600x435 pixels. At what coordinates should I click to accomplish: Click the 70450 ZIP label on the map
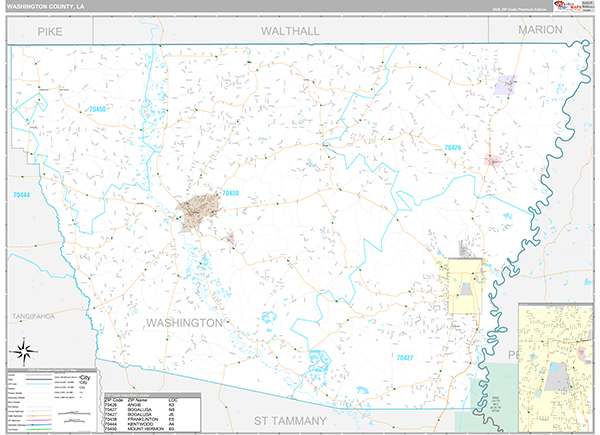pos(98,109)
